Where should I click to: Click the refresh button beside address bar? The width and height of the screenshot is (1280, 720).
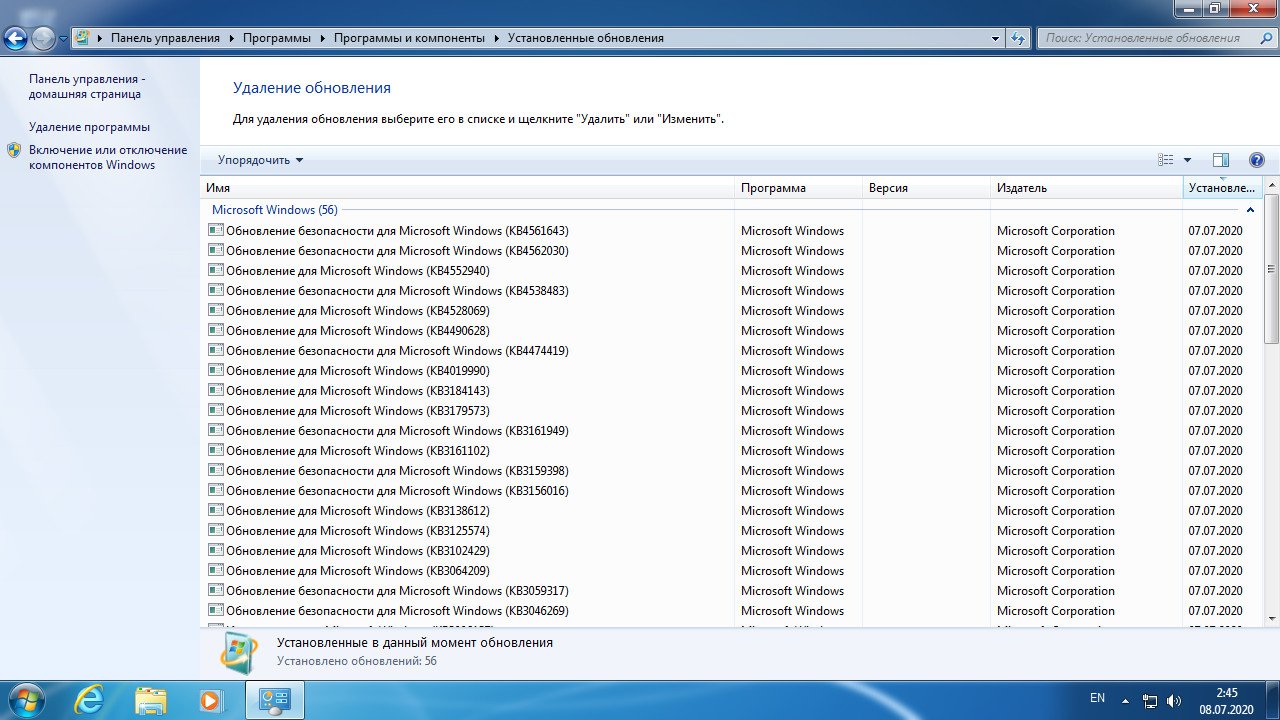1018,38
